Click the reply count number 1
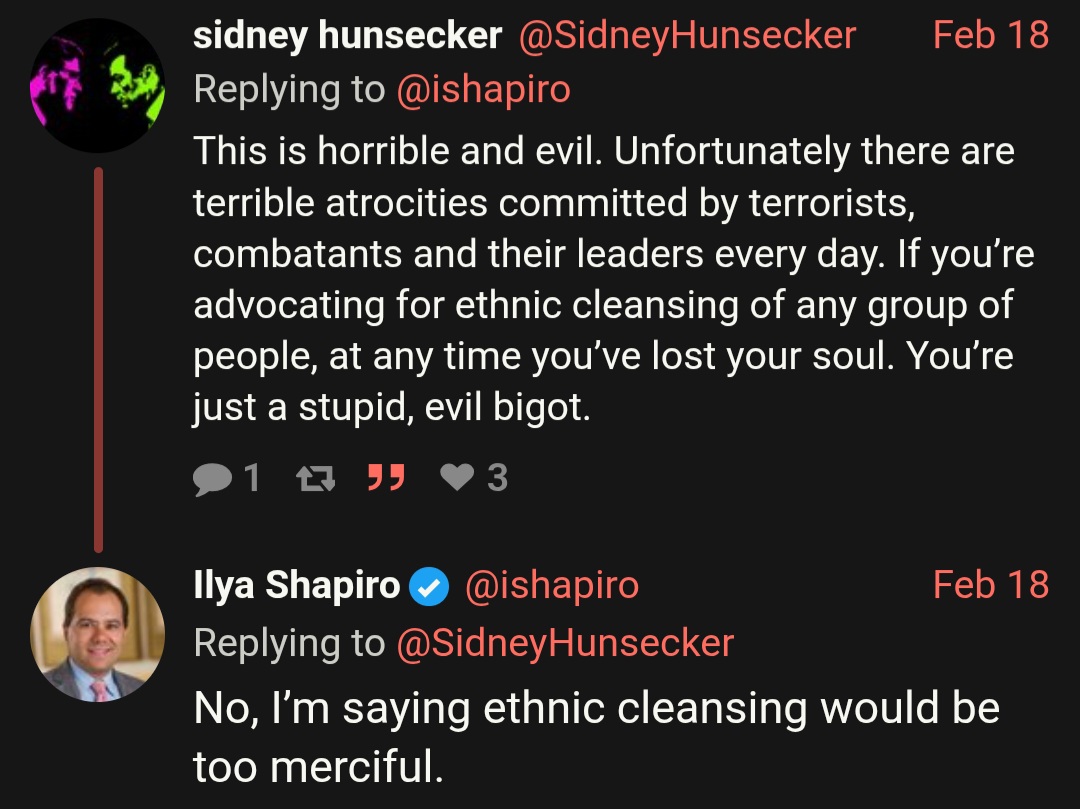The image size is (1080, 809). 252,477
